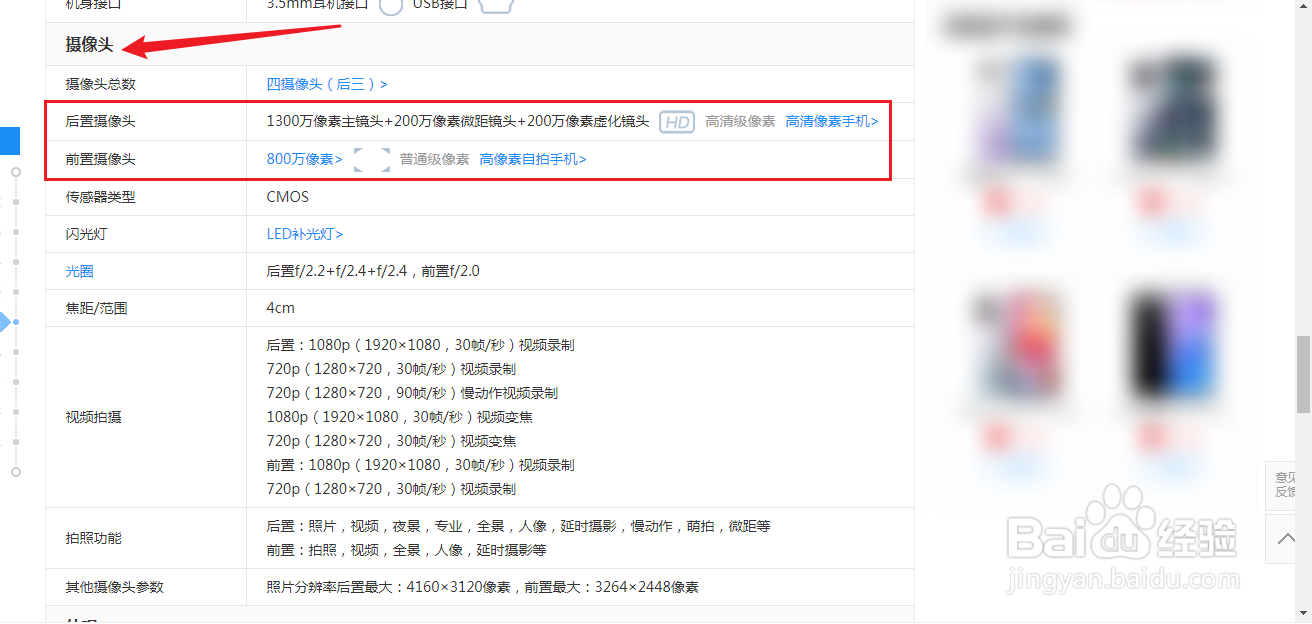The height and width of the screenshot is (624, 1312).
Task: Click the HD badge icon
Action: 677,122
